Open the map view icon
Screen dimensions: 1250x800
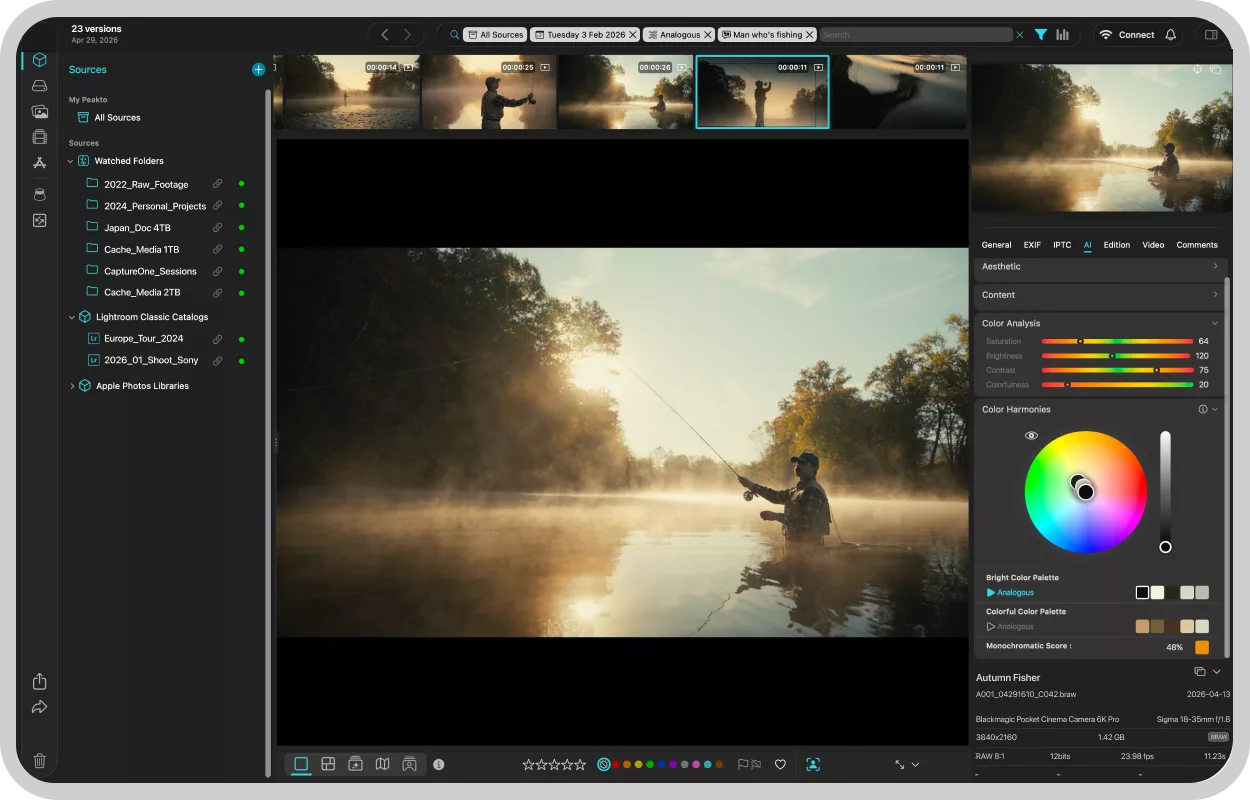pos(382,764)
